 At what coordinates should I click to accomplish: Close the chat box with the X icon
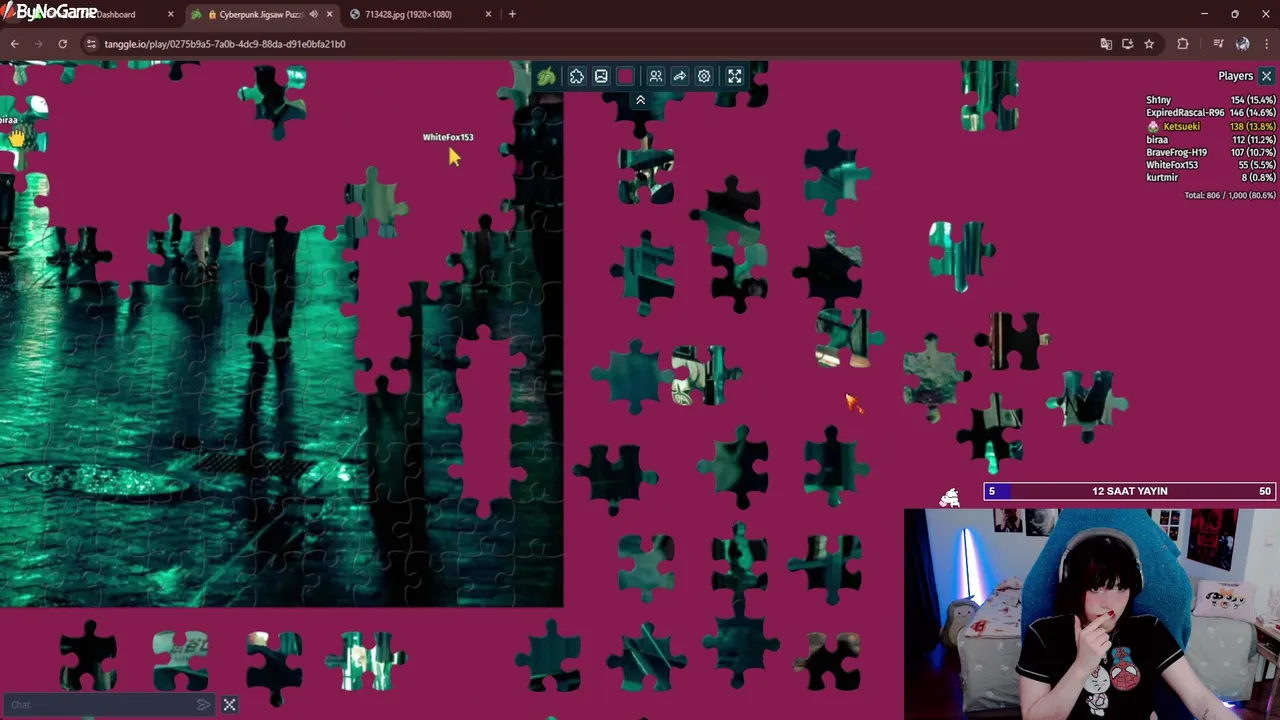tap(229, 705)
